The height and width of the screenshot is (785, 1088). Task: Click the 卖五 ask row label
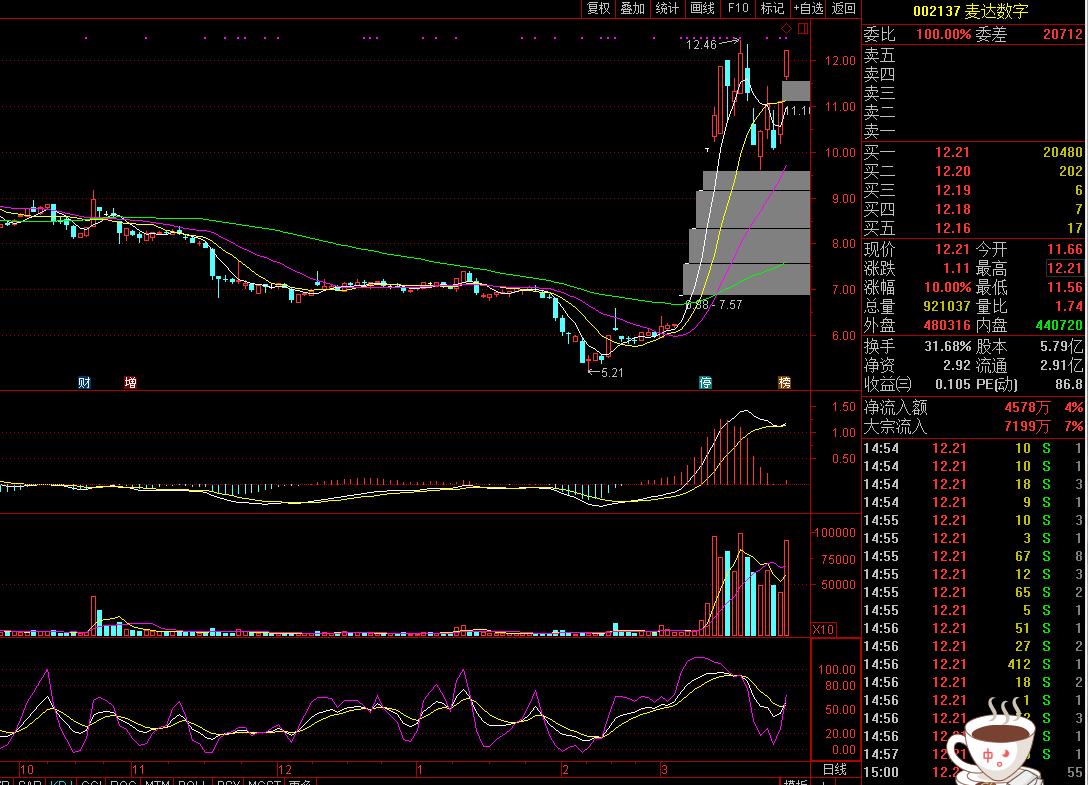879,55
